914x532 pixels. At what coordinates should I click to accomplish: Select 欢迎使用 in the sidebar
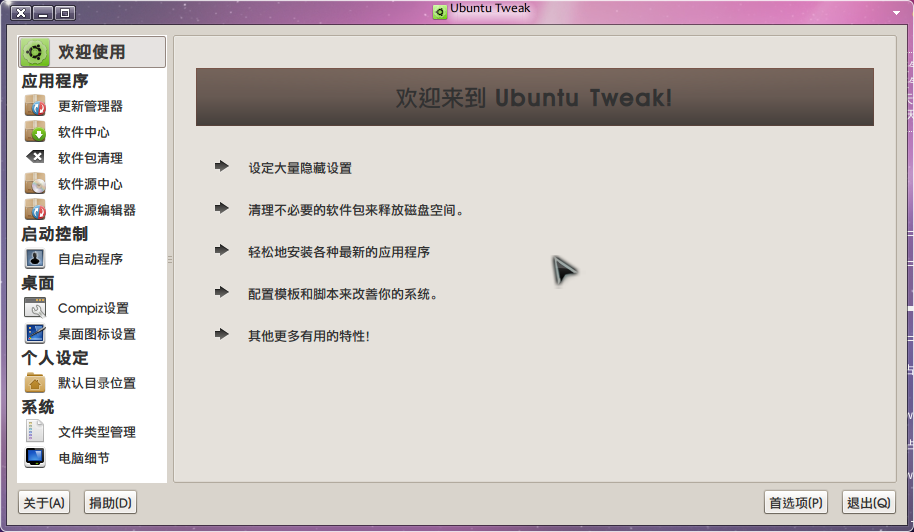[92, 52]
